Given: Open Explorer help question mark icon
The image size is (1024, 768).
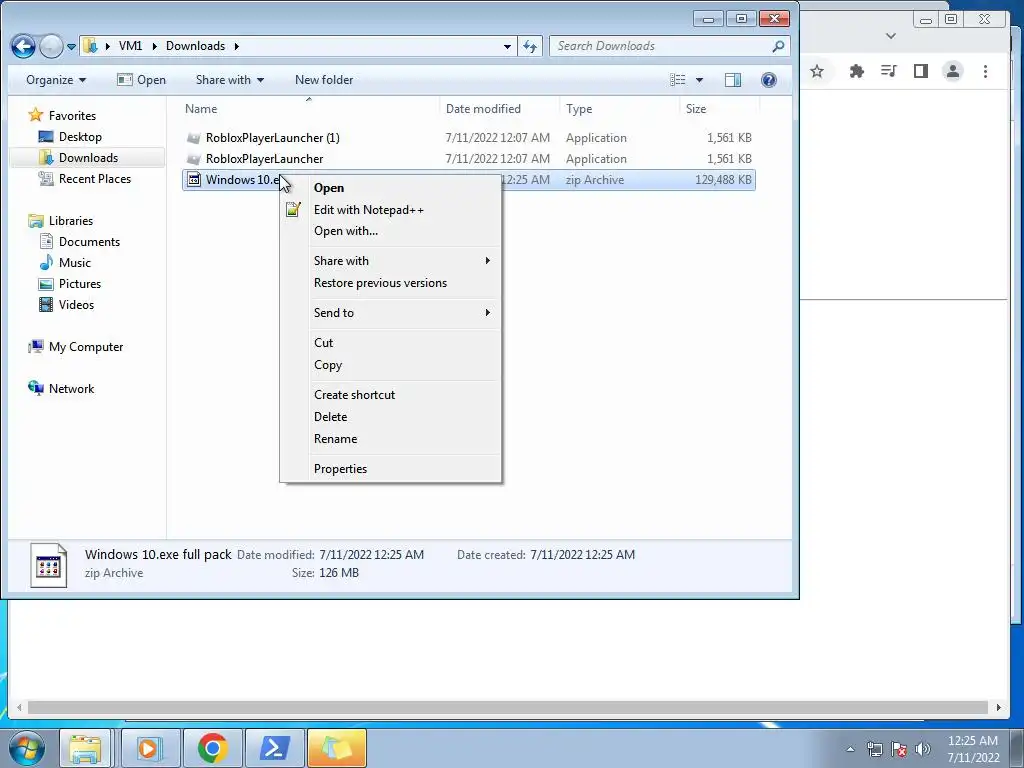Looking at the screenshot, I should click(769, 80).
